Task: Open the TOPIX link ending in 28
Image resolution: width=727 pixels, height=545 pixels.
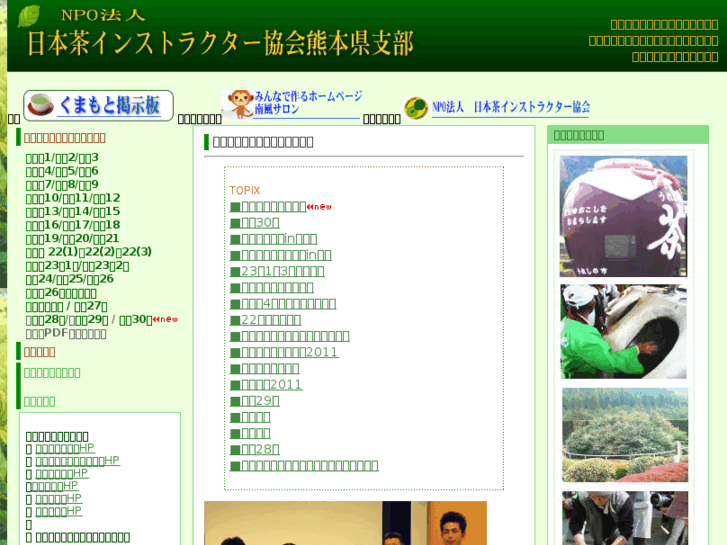Action: [x=255, y=449]
